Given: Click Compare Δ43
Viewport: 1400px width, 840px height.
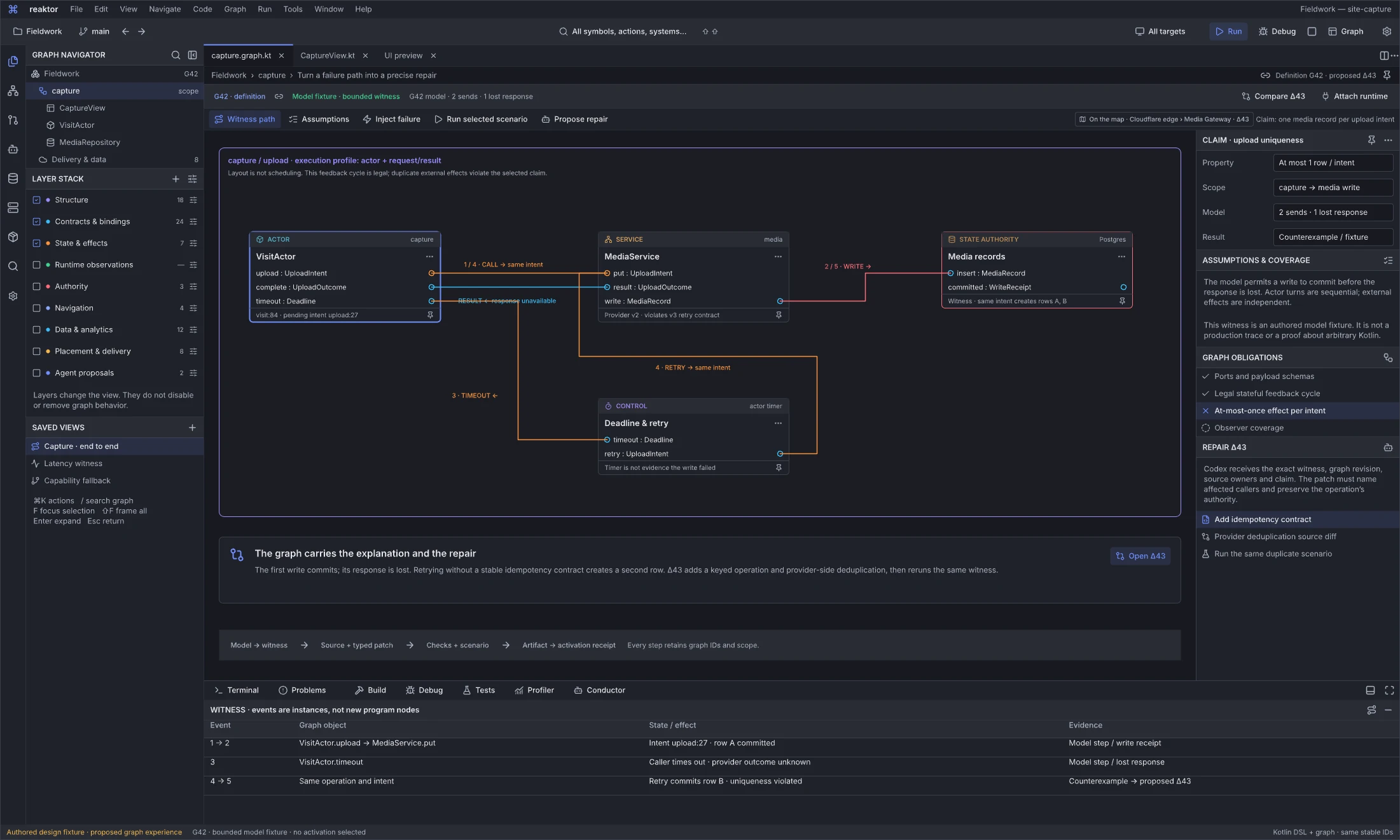Looking at the screenshot, I should (x=1273, y=97).
